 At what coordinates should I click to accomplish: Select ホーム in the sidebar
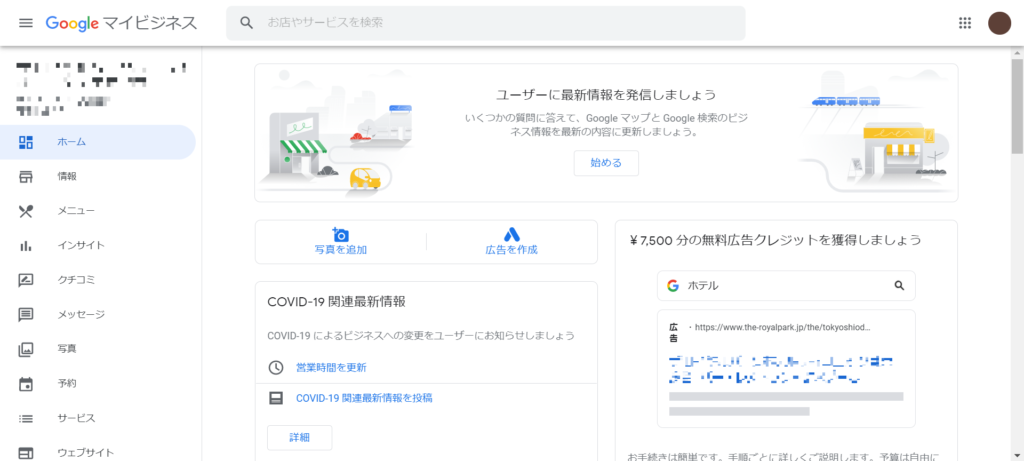[x=98, y=142]
